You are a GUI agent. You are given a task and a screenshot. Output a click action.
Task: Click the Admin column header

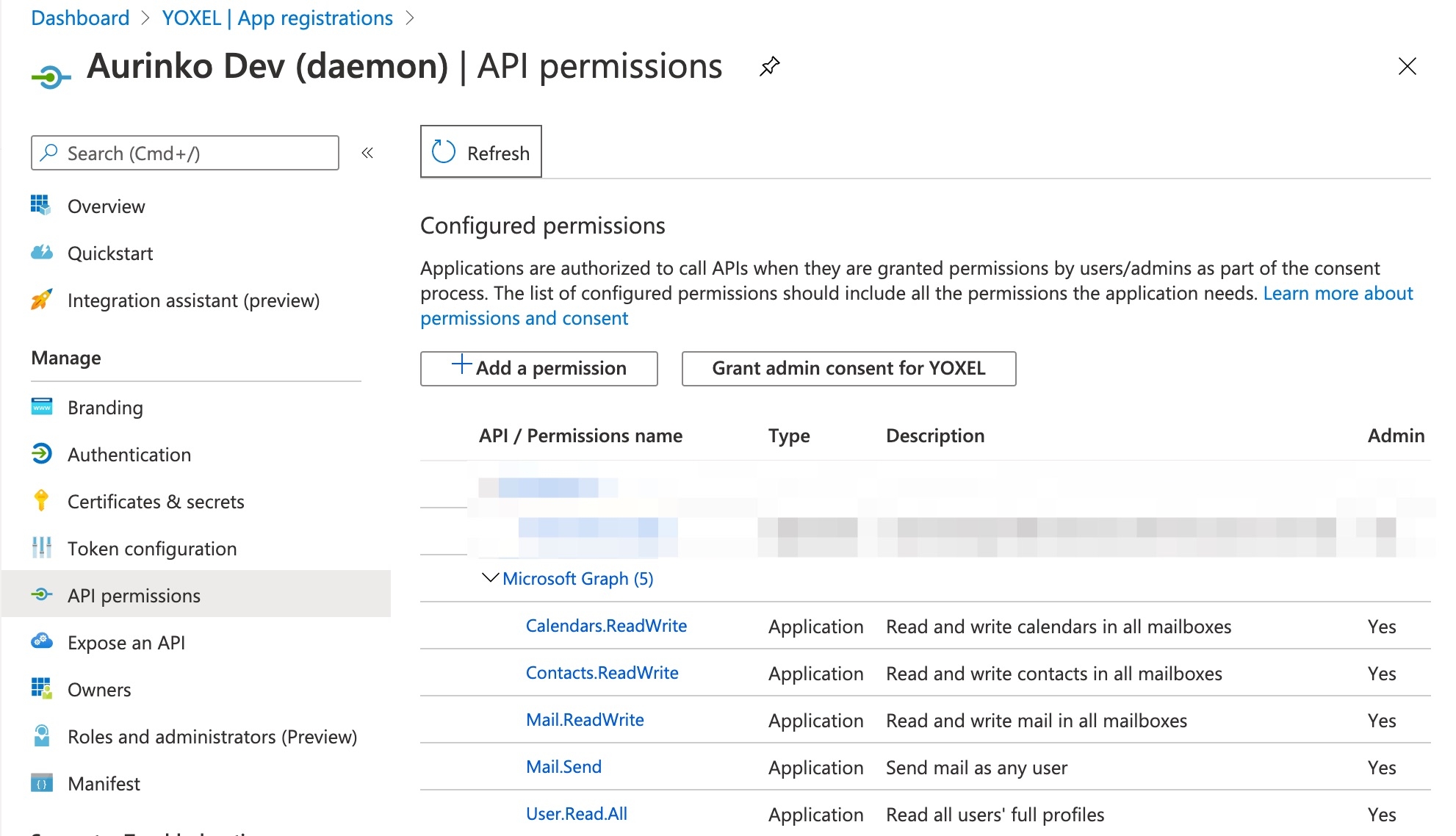click(x=1396, y=436)
